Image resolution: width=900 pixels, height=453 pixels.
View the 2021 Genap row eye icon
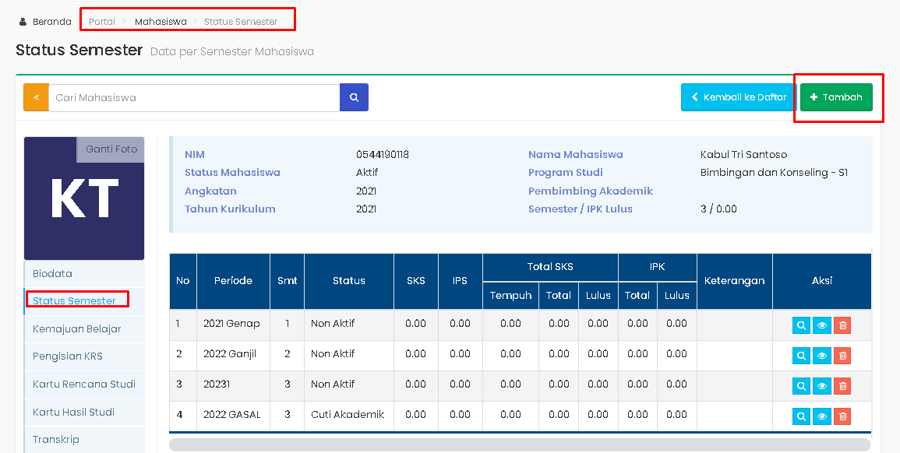[821, 325]
